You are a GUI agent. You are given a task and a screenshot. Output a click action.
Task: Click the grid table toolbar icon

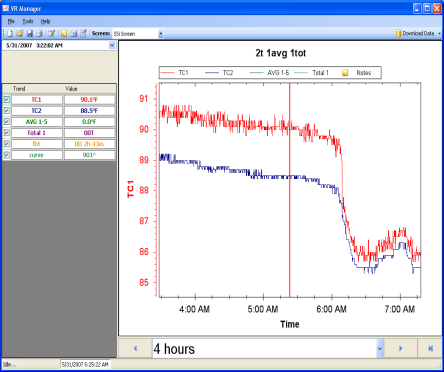[x=74, y=33]
